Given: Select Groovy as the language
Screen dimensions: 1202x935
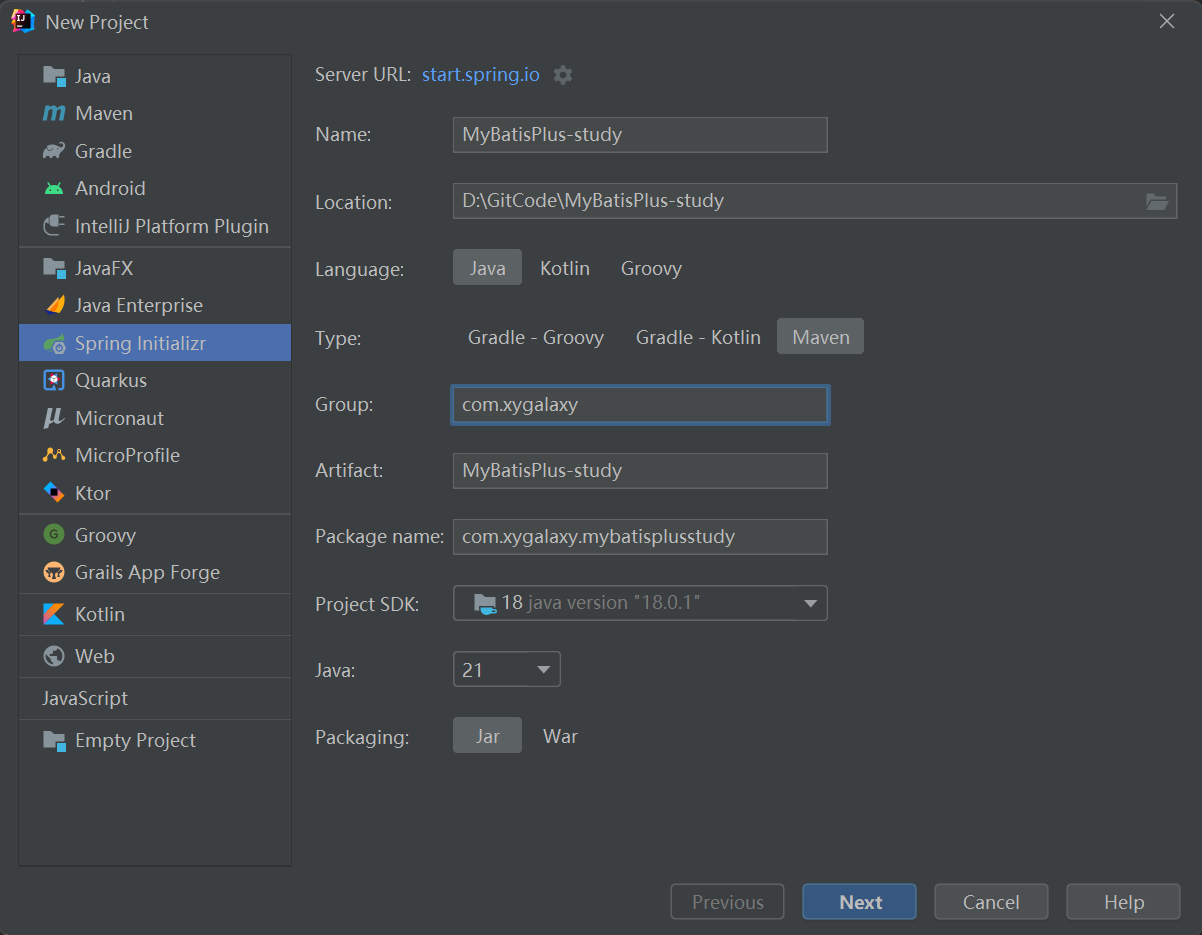Looking at the screenshot, I should tap(651, 269).
